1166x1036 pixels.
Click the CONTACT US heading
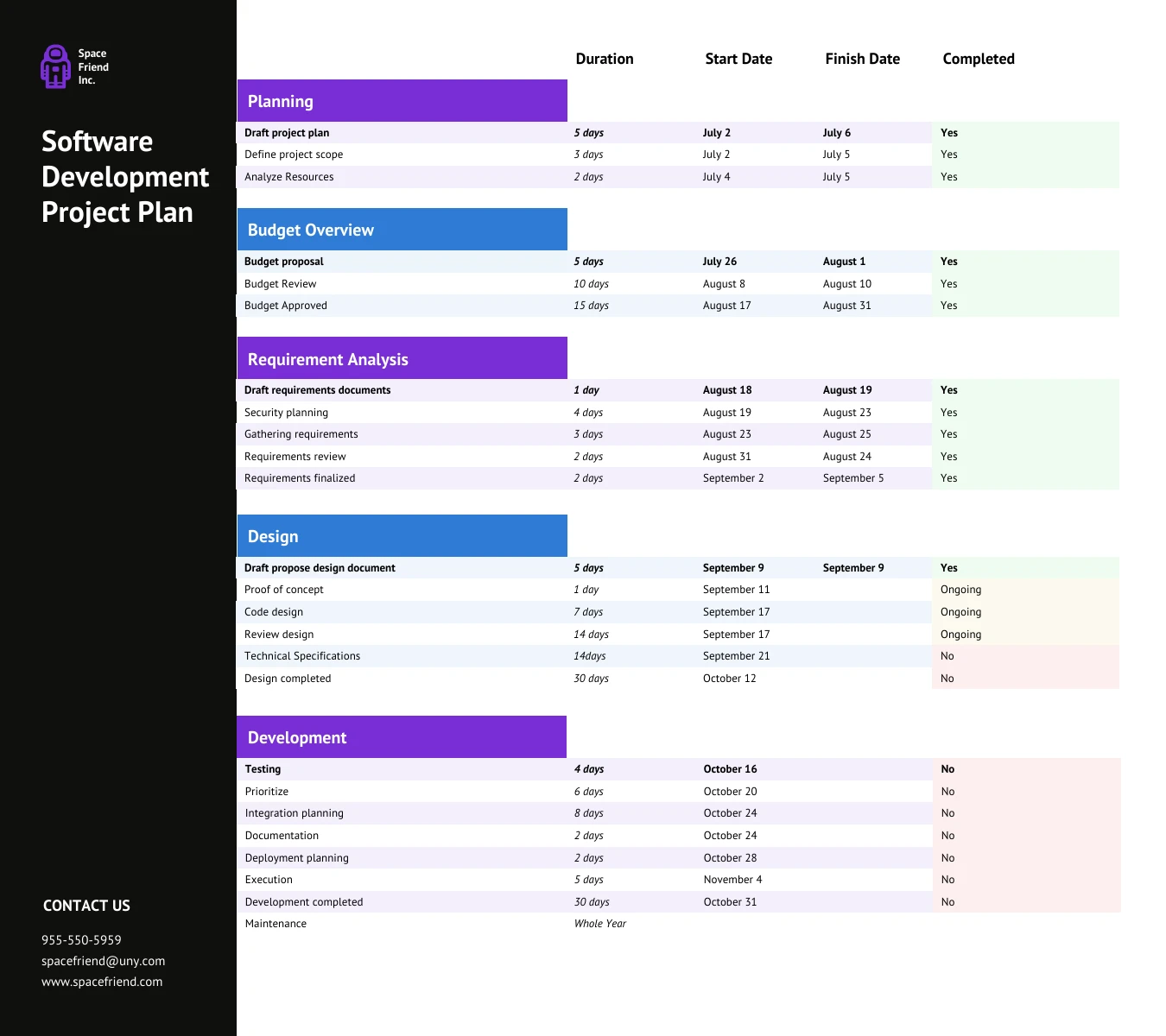click(86, 905)
